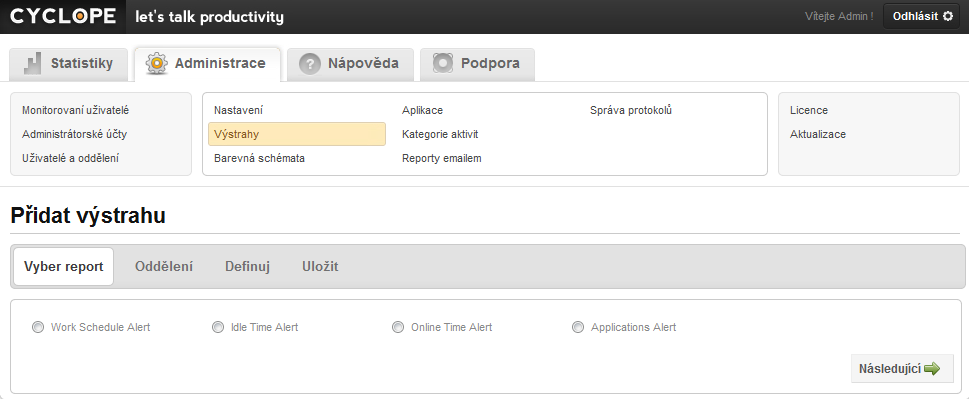Click the CYCLOPE logo
The height and width of the screenshot is (399, 969).
[x=62, y=17]
